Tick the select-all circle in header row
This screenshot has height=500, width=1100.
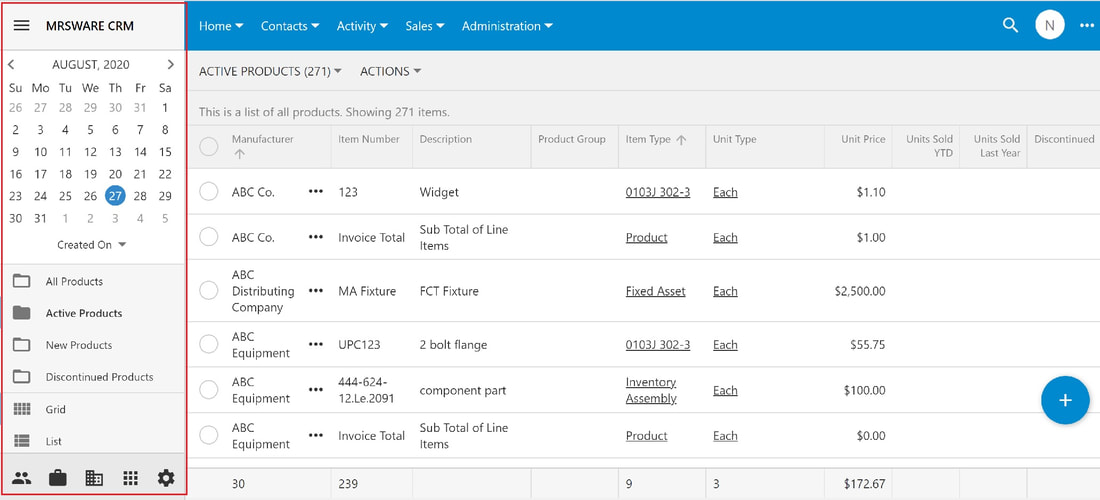tap(209, 147)
